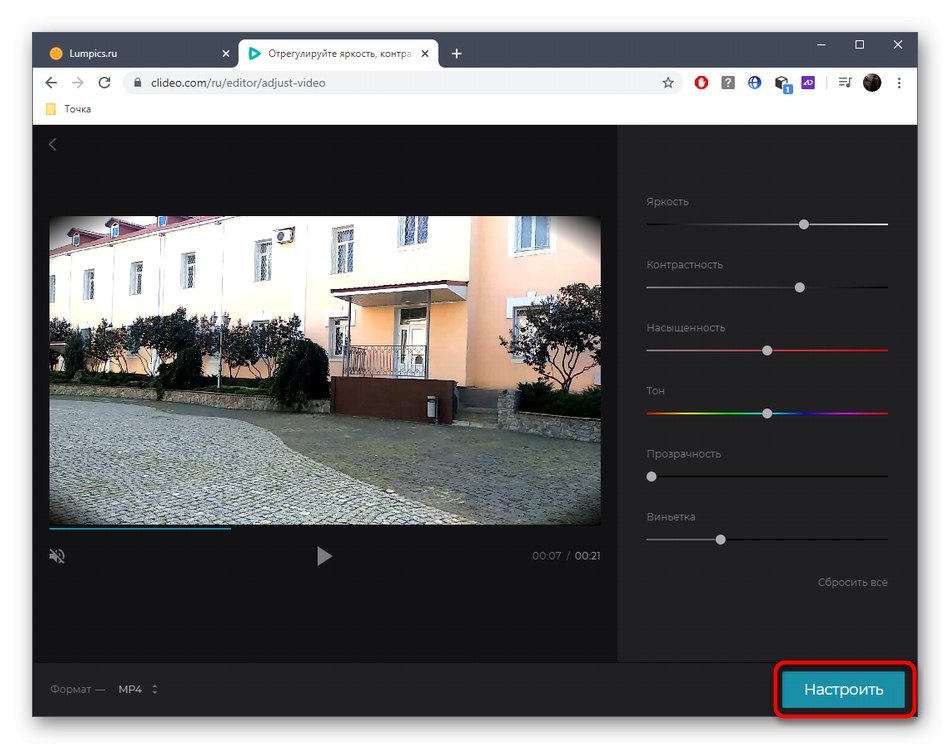Screen dimensions: 950x749
Task: Click the video preview frame
Action: 325,370
